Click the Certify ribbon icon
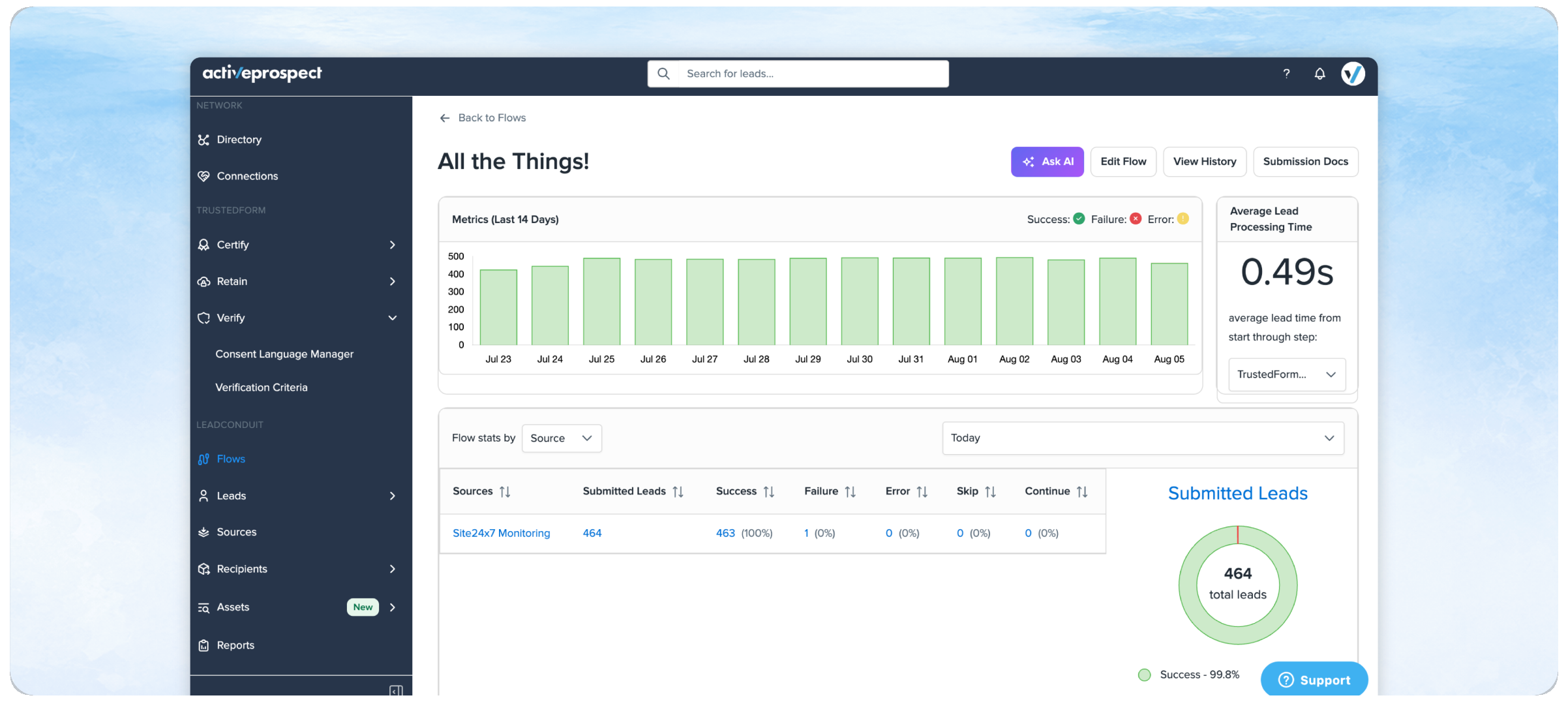The width and height of the screenshot is (1568, 702). [x=204, y=245]
